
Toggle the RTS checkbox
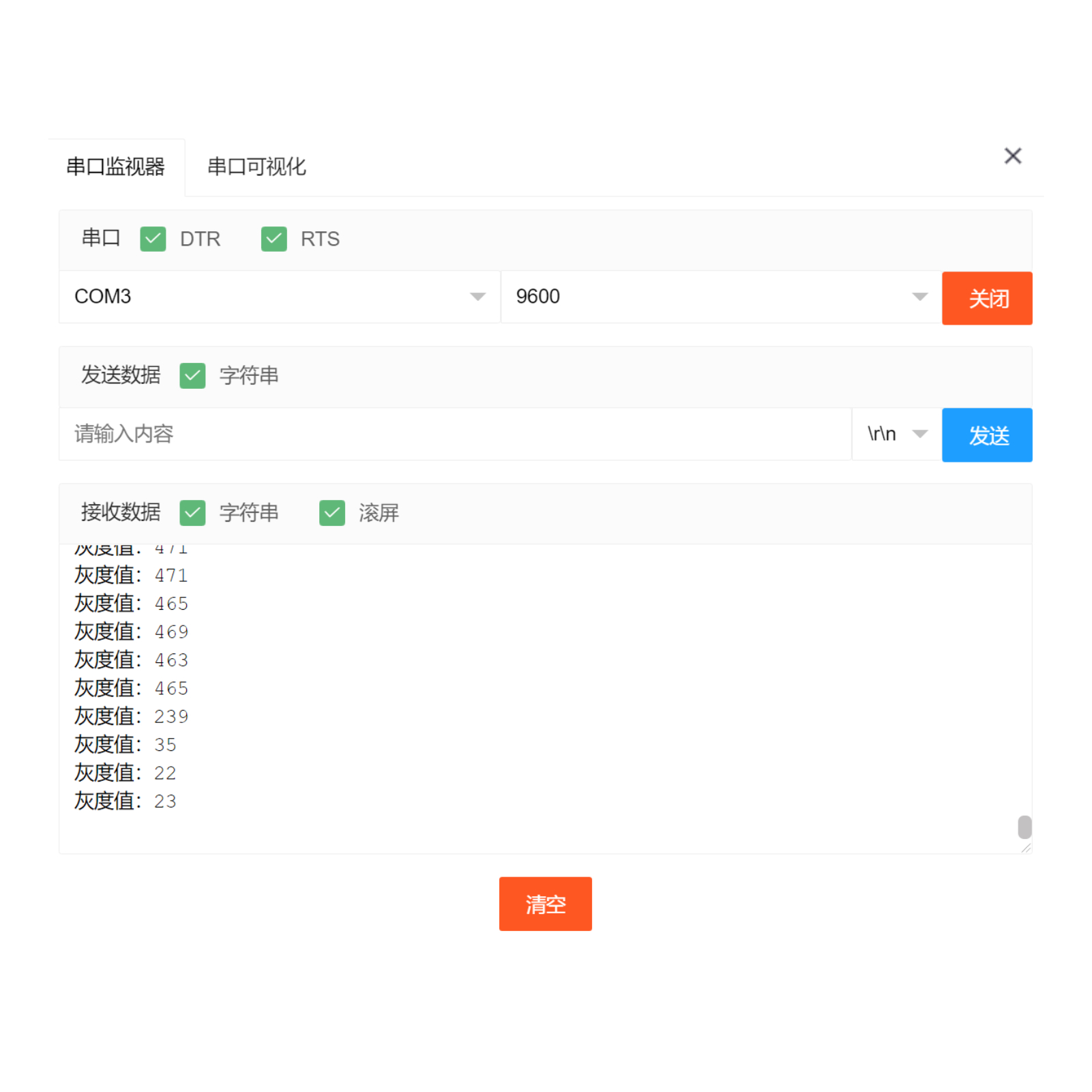(x=274, y=239)
